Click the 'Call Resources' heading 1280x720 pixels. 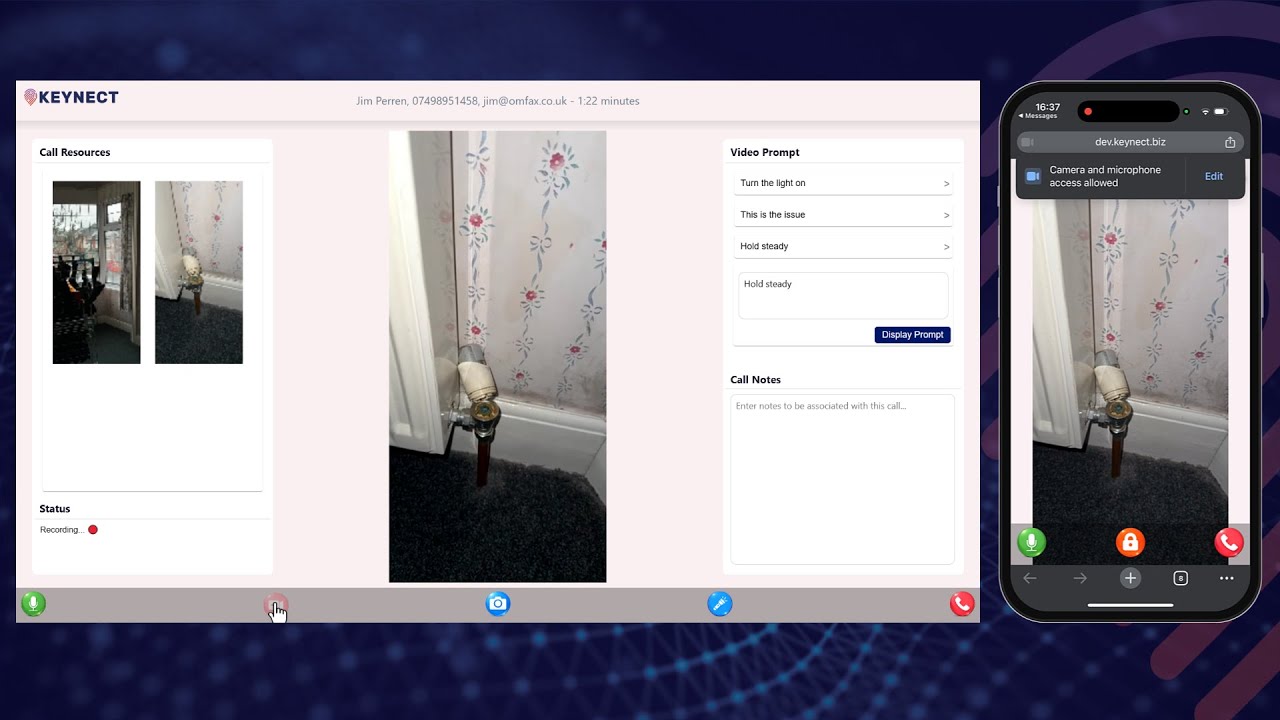coord(75,152)
